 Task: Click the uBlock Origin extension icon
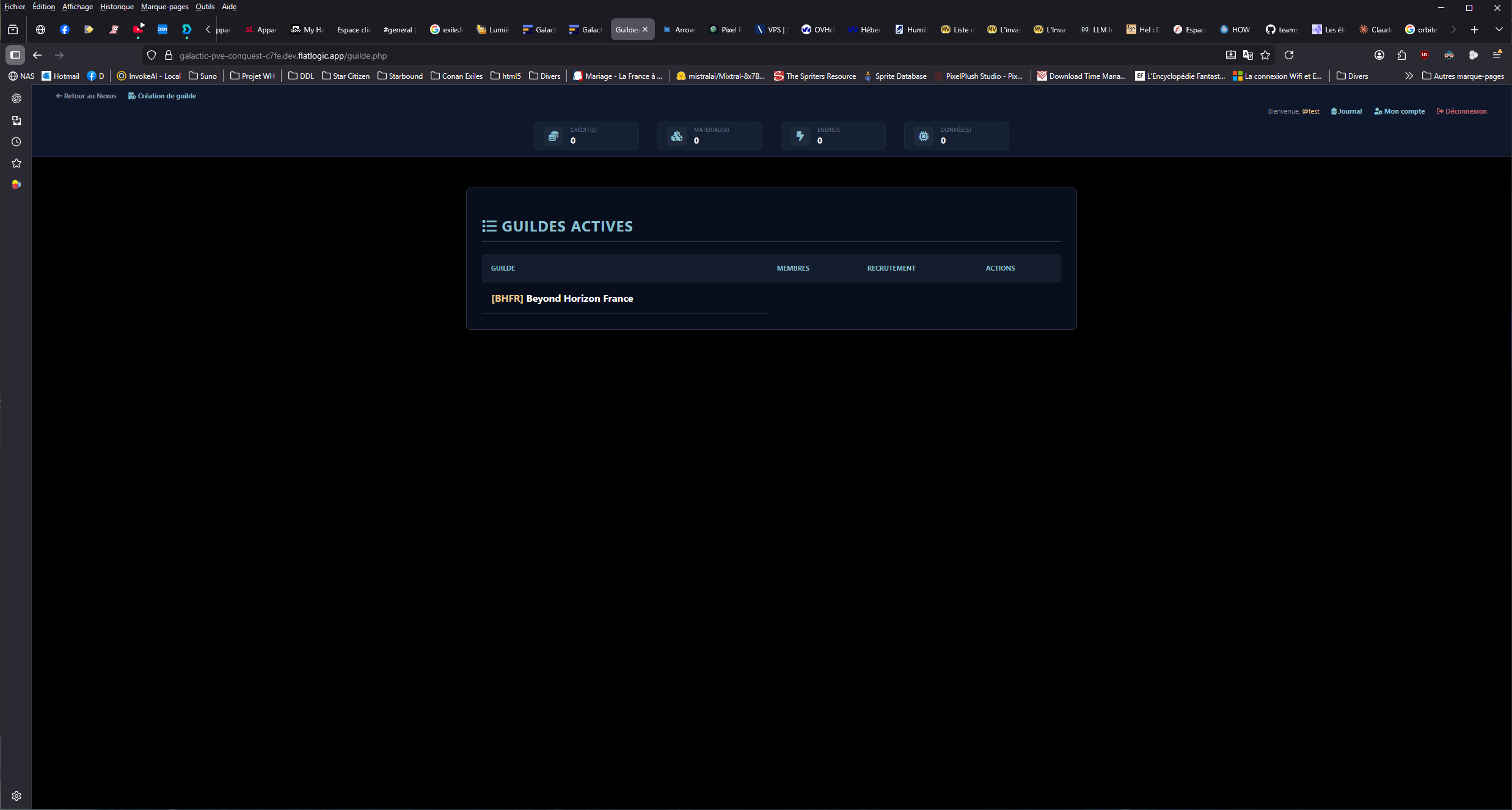click(x=1425, y=55)
